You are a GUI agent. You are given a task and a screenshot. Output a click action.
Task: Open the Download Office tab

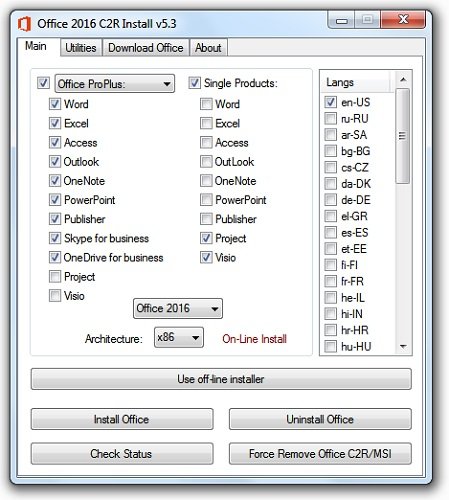(x=146, y=48)
